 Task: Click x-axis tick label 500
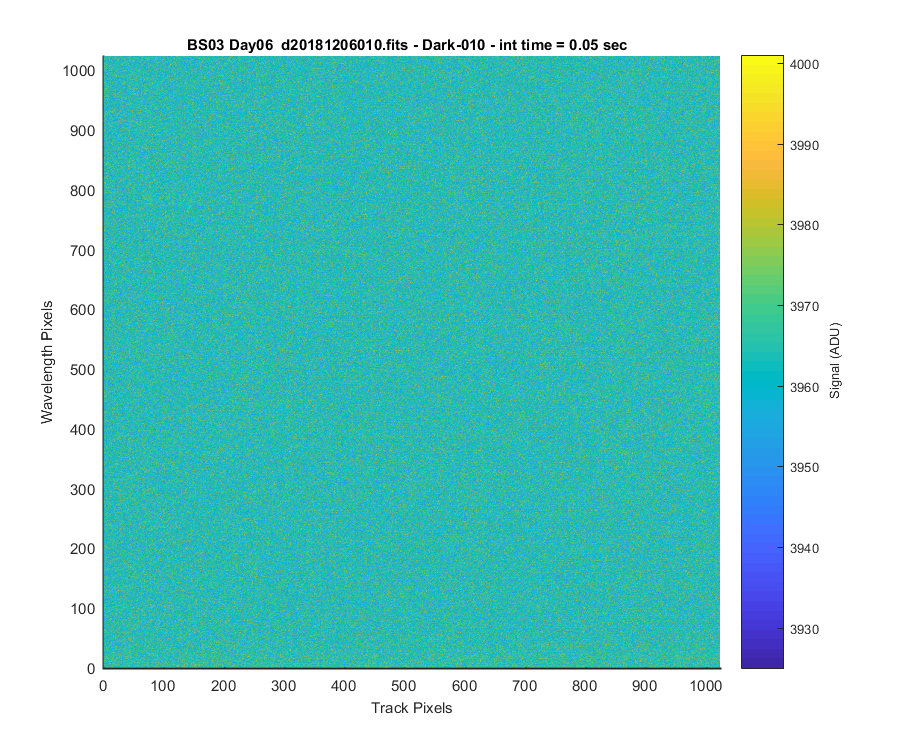(x=404, y=686)
